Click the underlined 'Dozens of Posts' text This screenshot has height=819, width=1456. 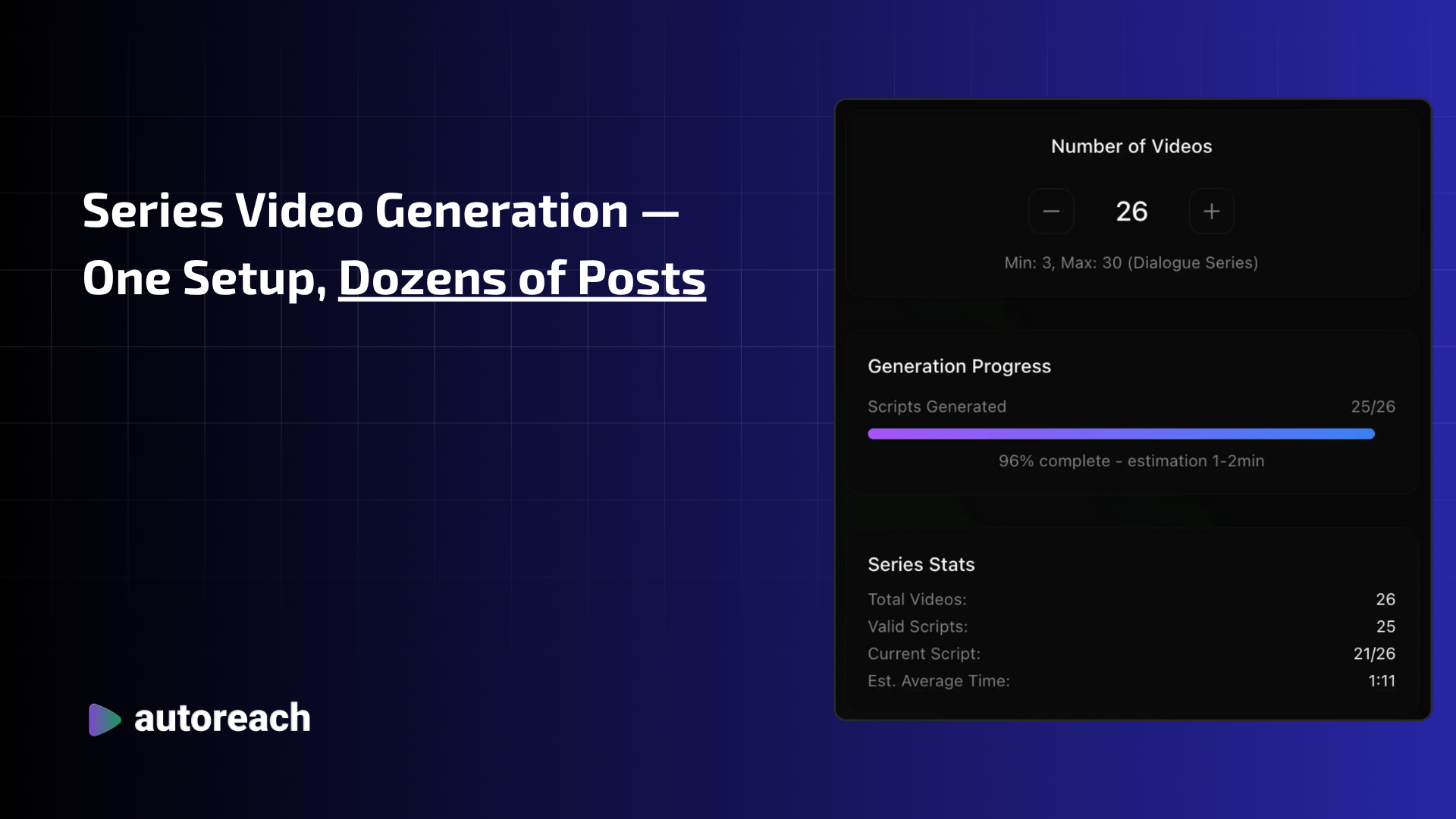tap(522, 278)
